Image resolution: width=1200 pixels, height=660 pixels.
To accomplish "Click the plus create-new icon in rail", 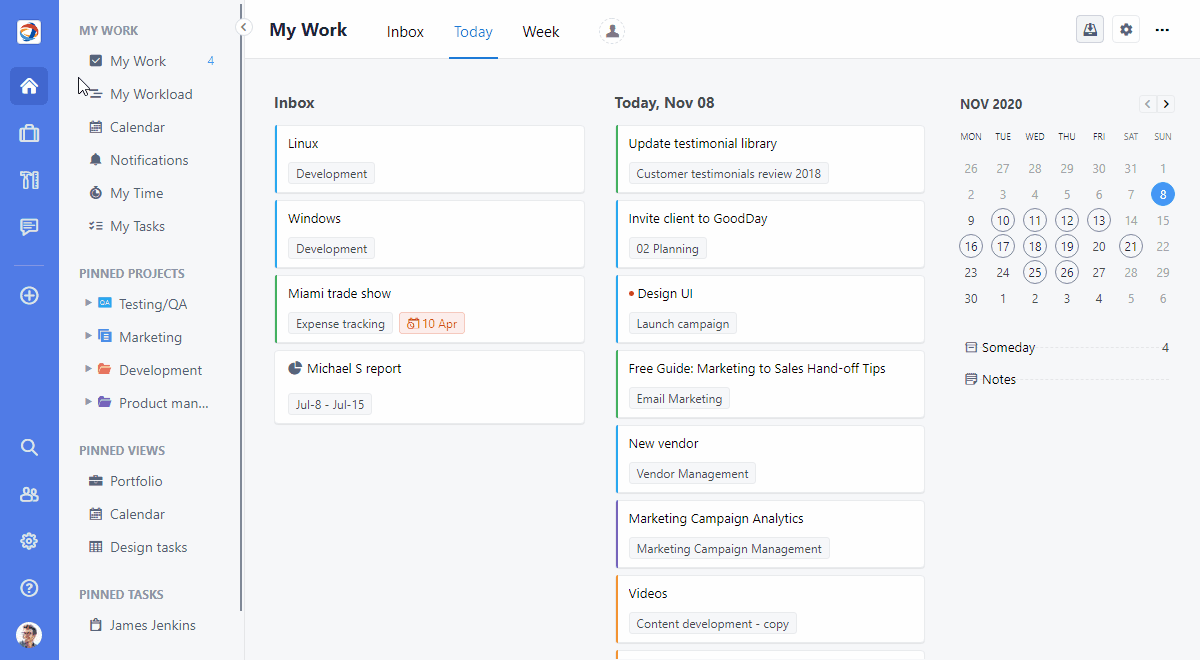I will pyautogui.click(x=29, y=295).
